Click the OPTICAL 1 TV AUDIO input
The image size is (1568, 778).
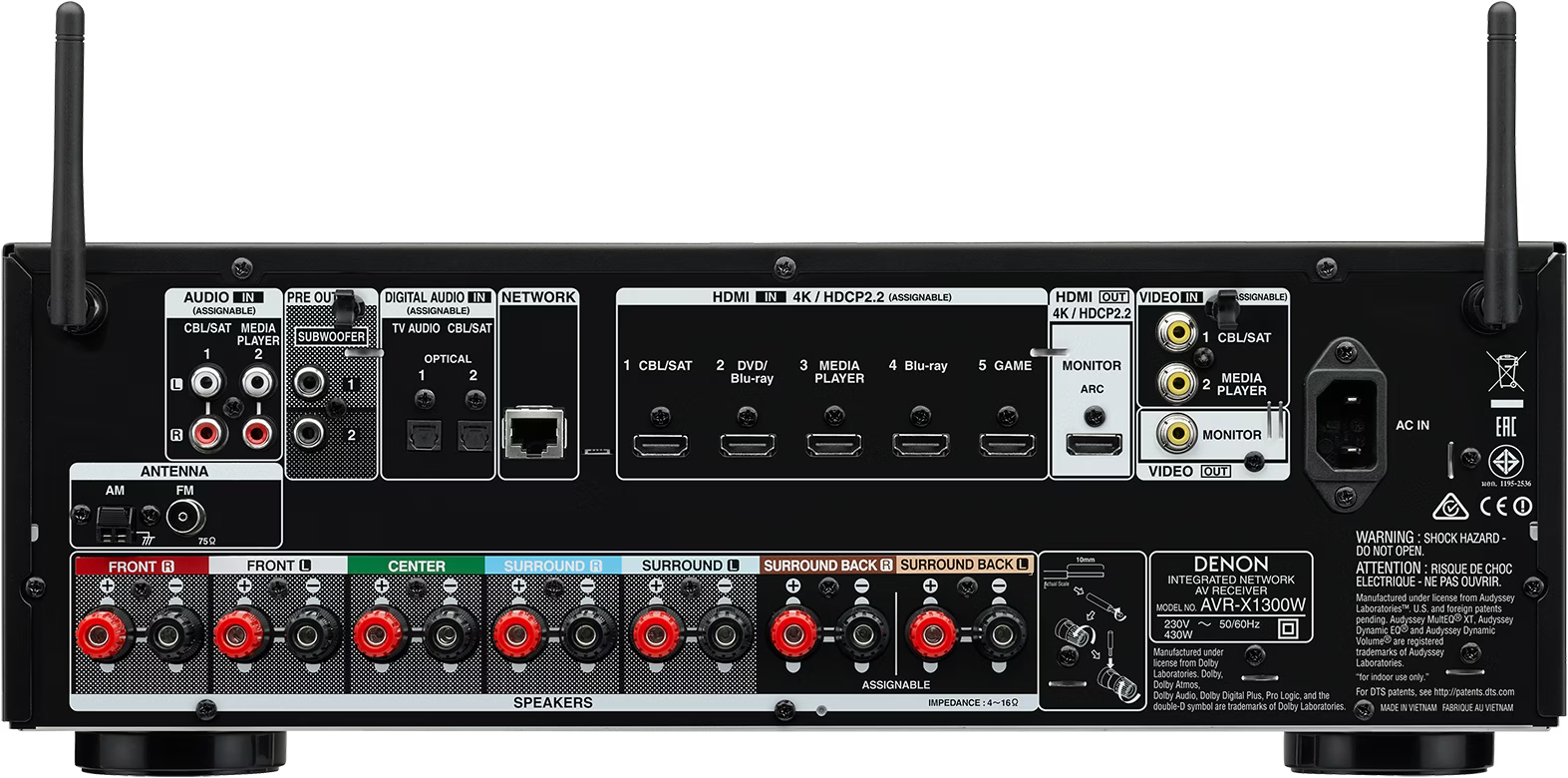pyautogui.click(x=423, y=436)
